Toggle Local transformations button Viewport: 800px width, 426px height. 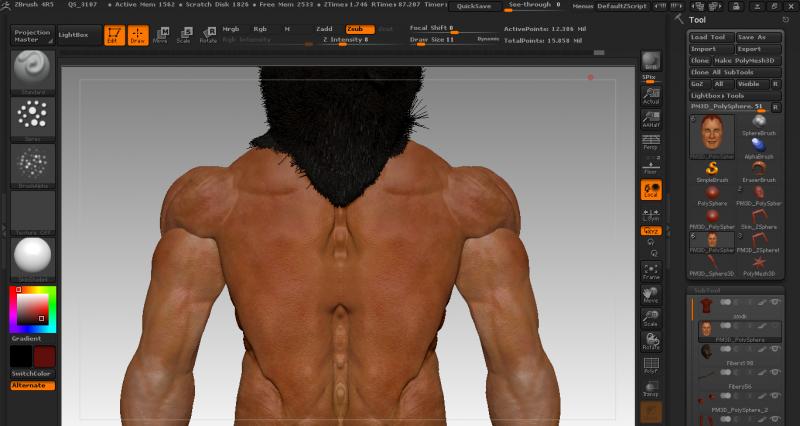651,190
